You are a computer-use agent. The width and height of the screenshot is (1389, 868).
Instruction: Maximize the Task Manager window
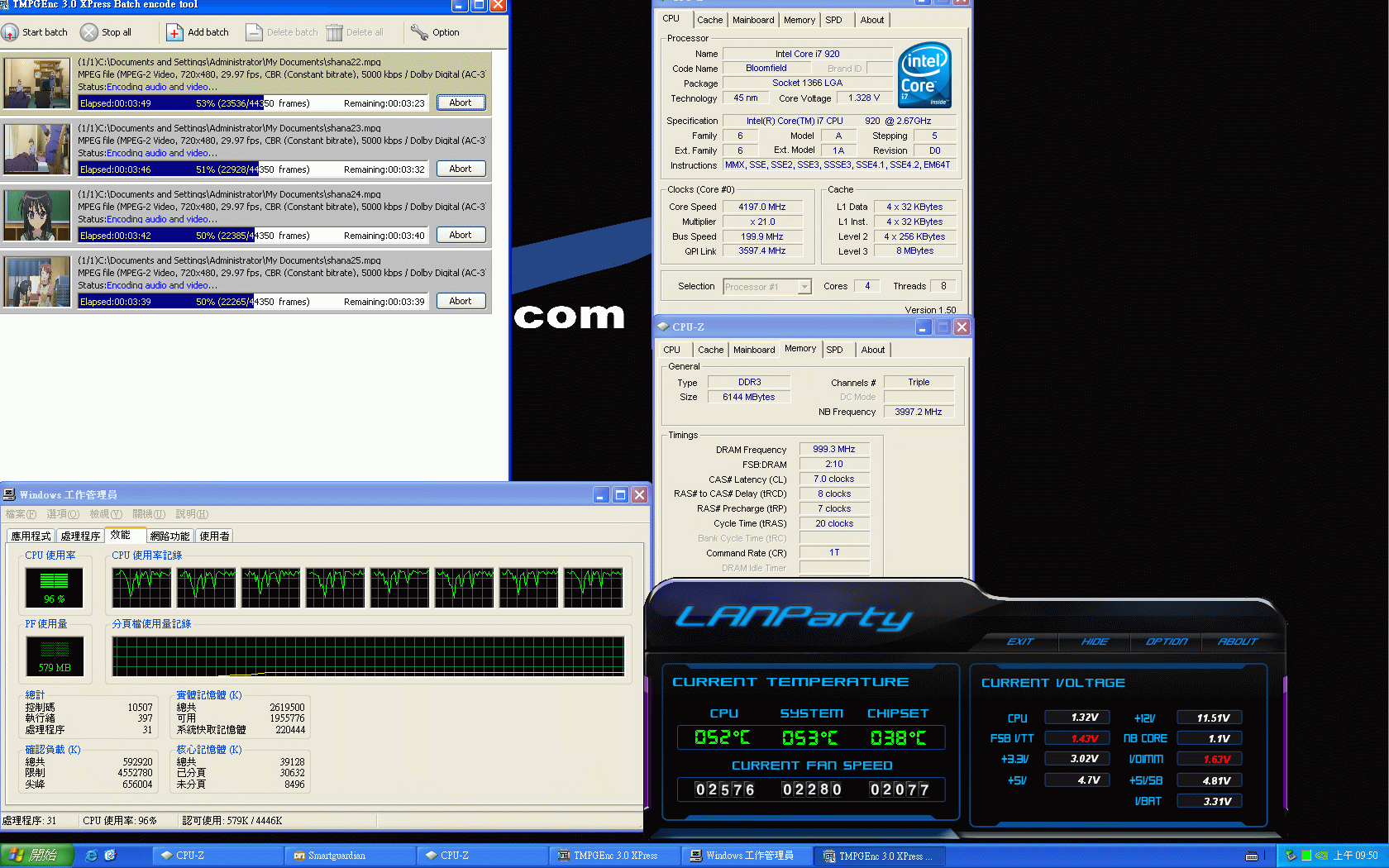(x=620, y=495)
